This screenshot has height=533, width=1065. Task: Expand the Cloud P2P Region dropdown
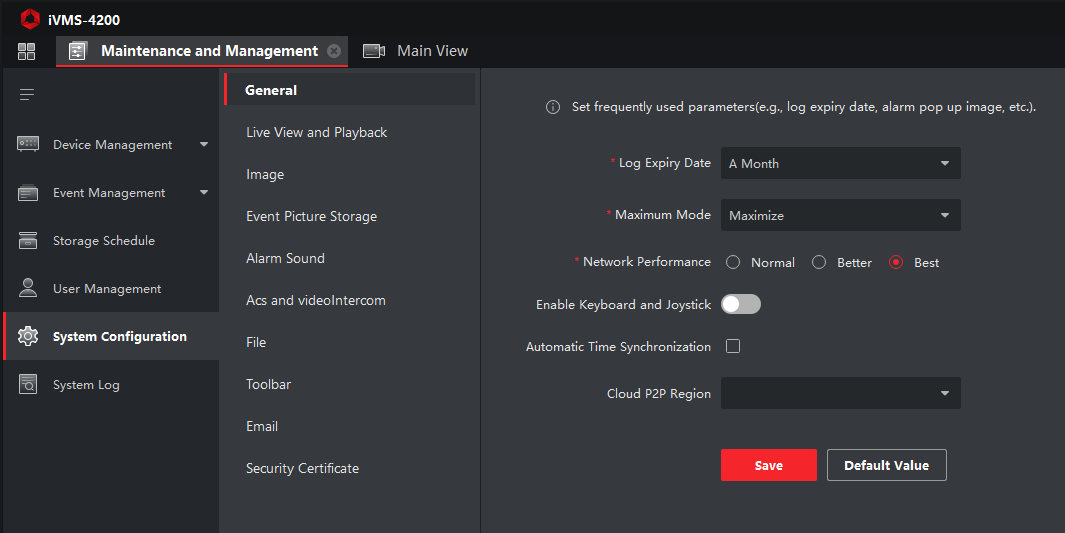click(x=840, y=393)
